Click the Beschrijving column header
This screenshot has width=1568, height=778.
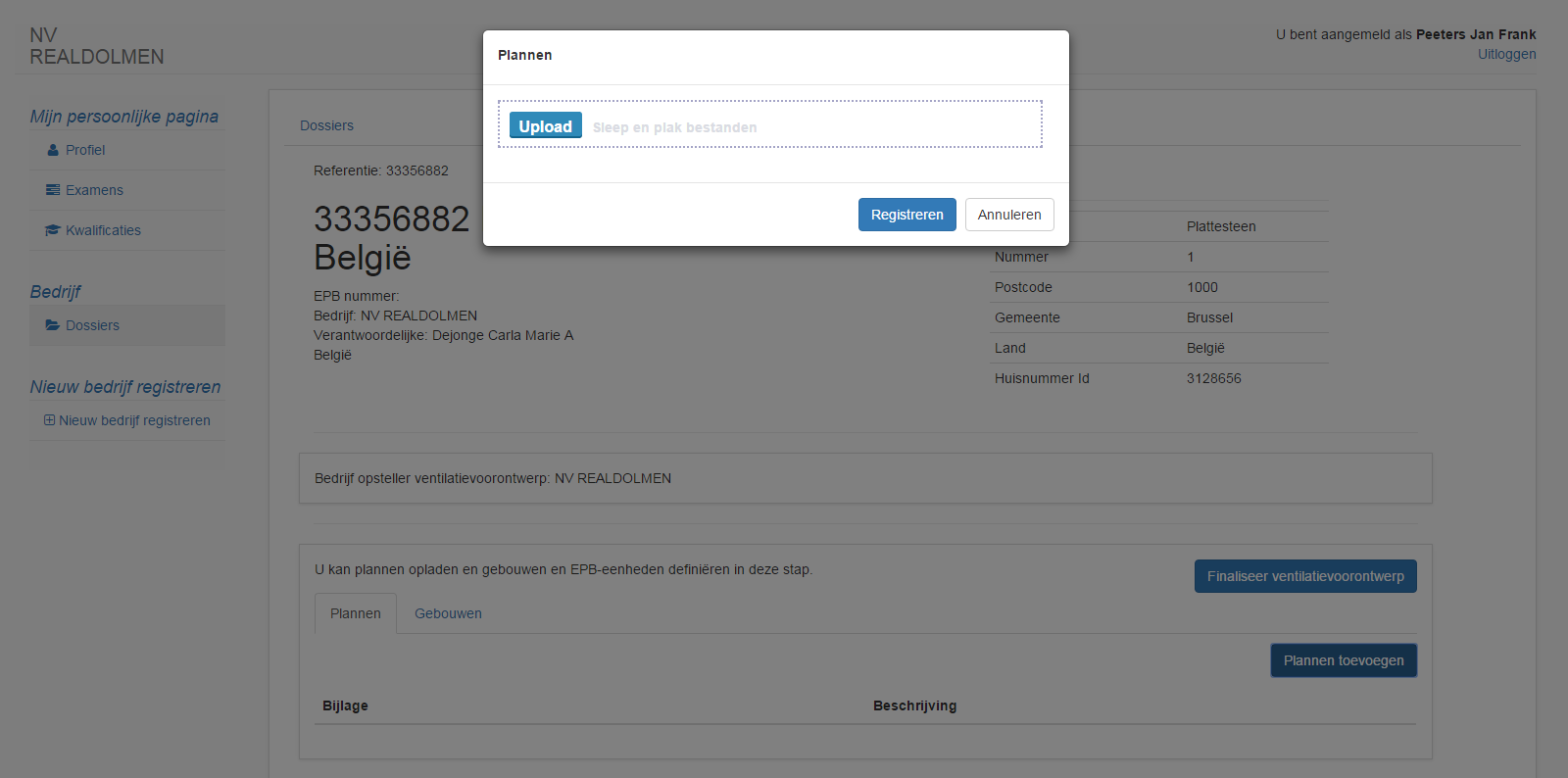pyautogui.click(x=914, y=705)
